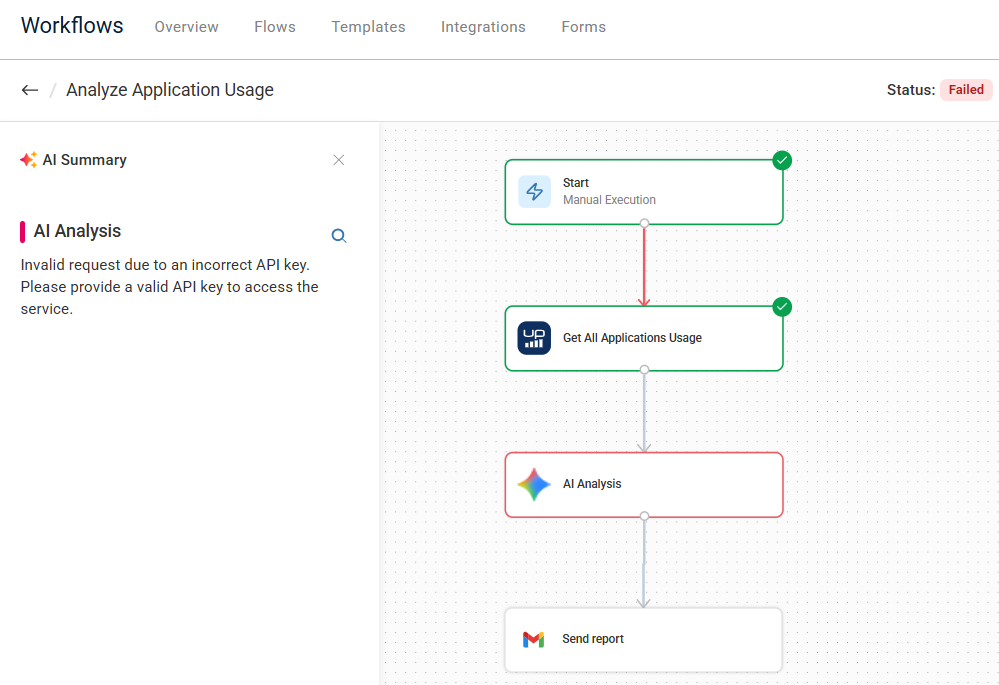Click the Gmail icon on the Send report node
Viewport: 999px width, 685px height.
coord(533,639)
